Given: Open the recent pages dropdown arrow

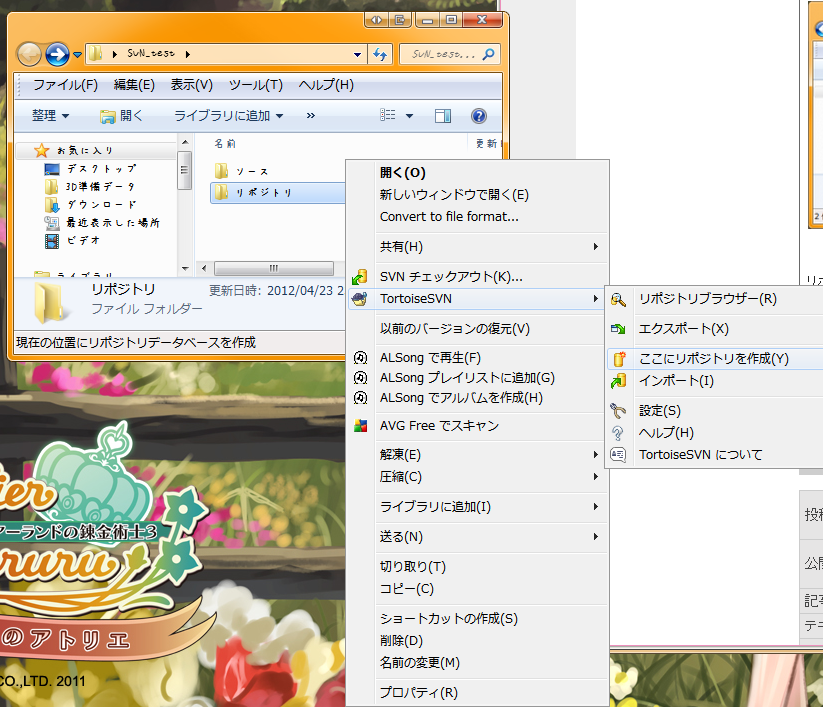Looking at the screenshot, I should click(x=77, y=55).
